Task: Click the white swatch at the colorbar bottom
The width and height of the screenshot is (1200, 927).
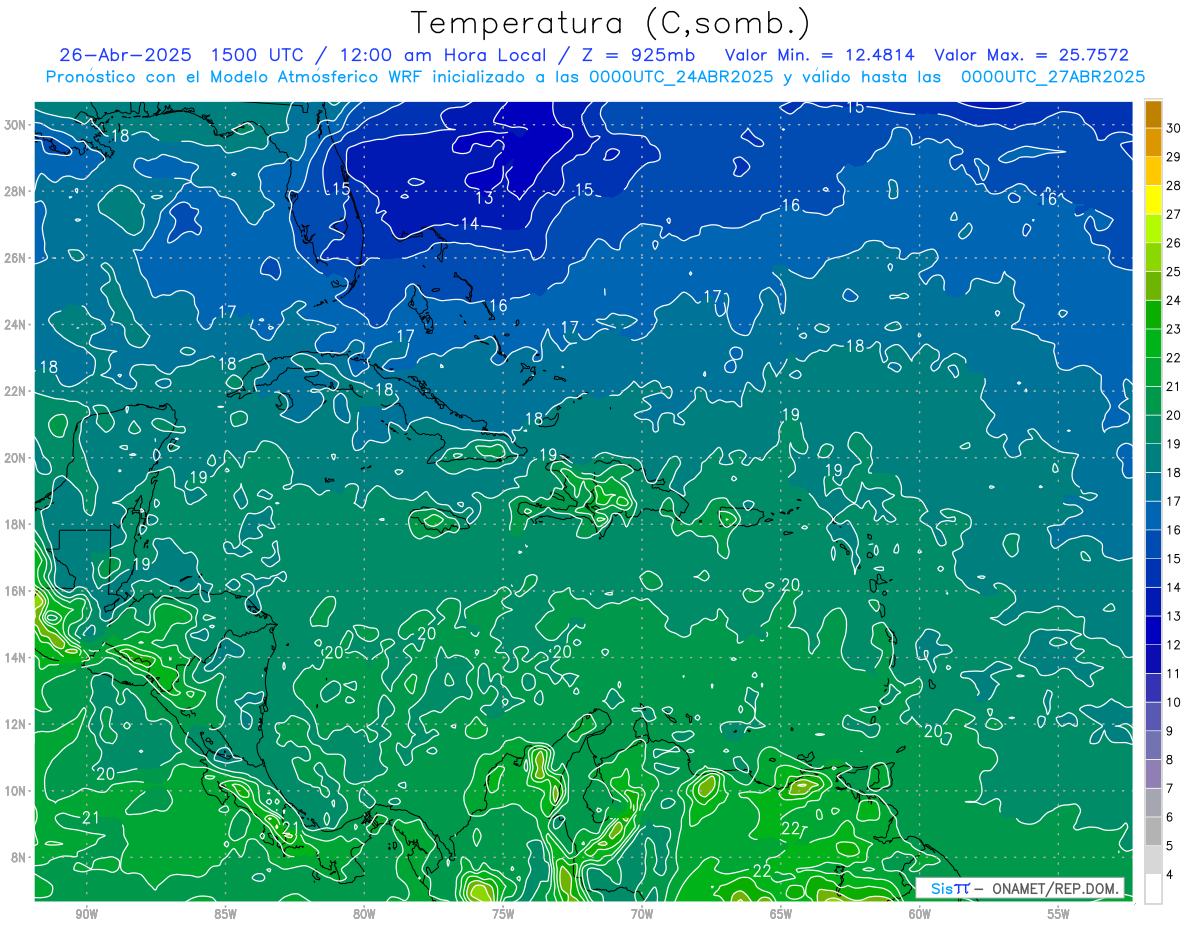Action: [1153, 889]
